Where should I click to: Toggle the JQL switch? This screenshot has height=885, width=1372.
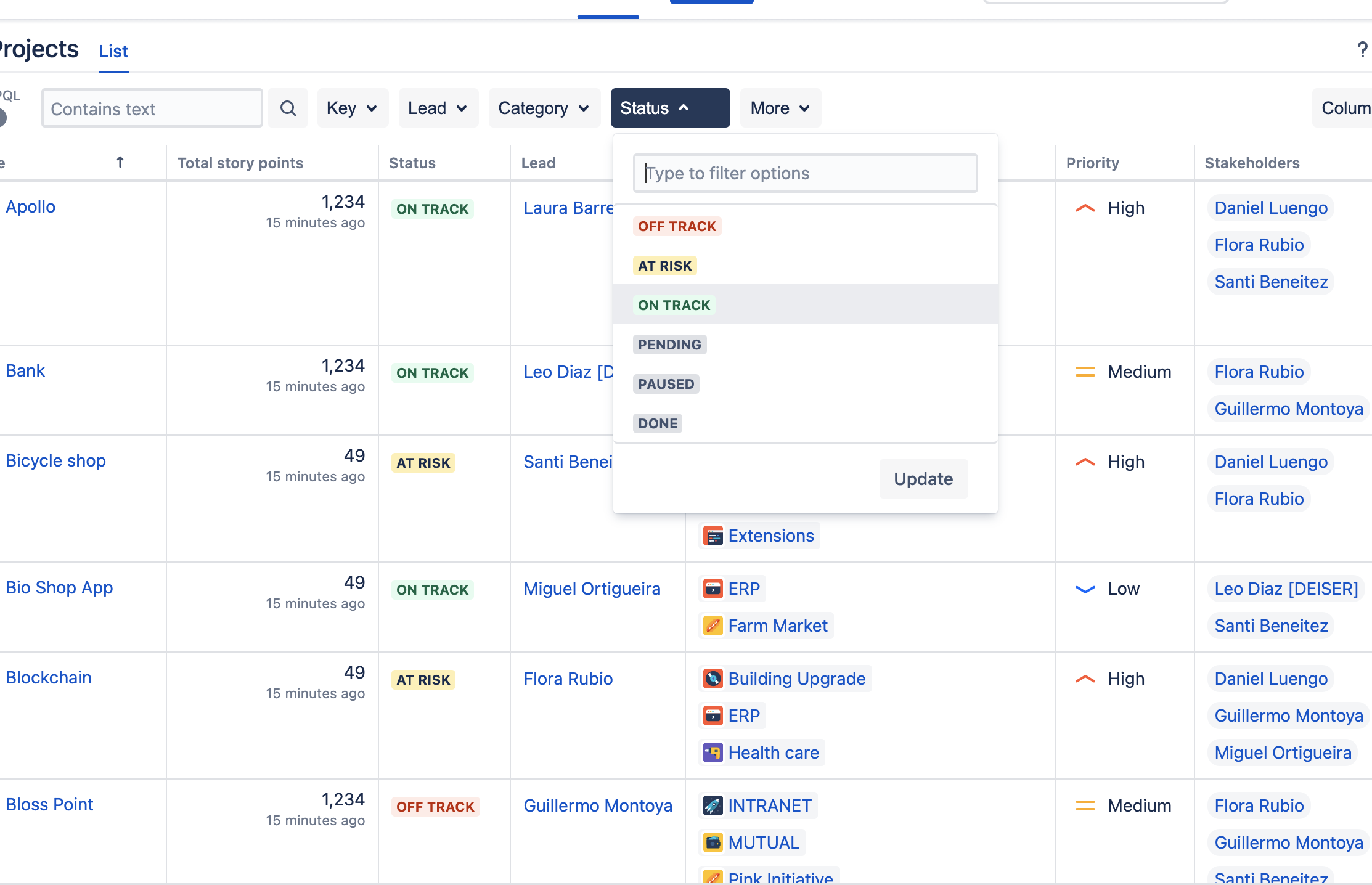(x=2, y=117)
